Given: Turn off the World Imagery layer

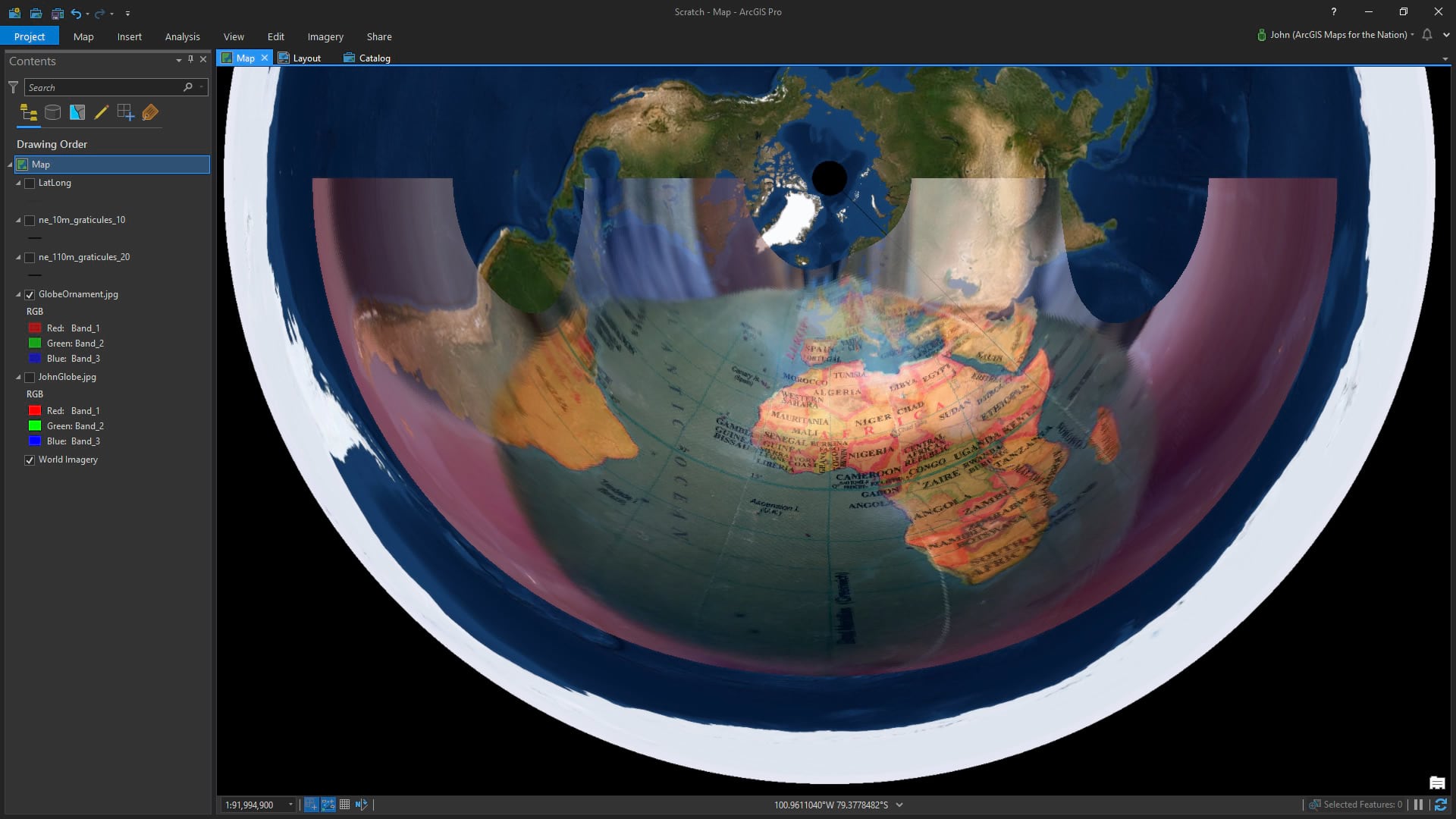Looking at the screenshot, I should [30, 460].
